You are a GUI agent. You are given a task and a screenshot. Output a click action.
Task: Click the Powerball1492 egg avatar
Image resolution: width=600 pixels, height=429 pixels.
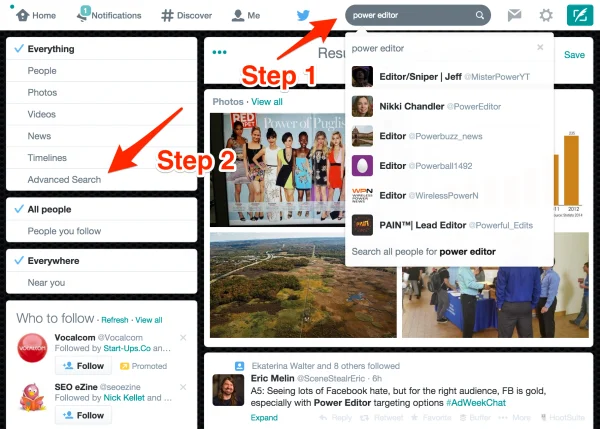coord(362,166)
